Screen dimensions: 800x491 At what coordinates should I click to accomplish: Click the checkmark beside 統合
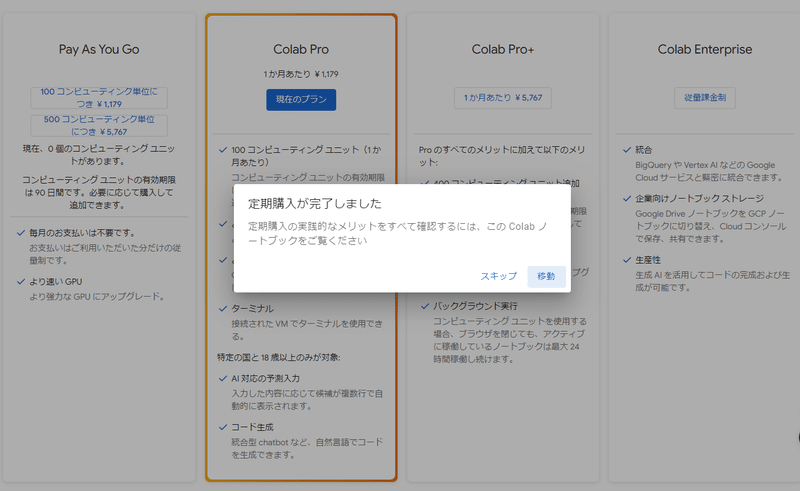click(627, 150)
